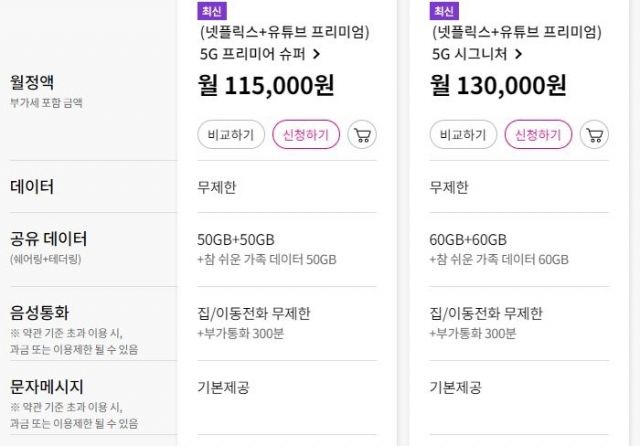Viewport: 640px width, 446px height.
Task: Click the 데이터 row label
Action: click(32, 187)
